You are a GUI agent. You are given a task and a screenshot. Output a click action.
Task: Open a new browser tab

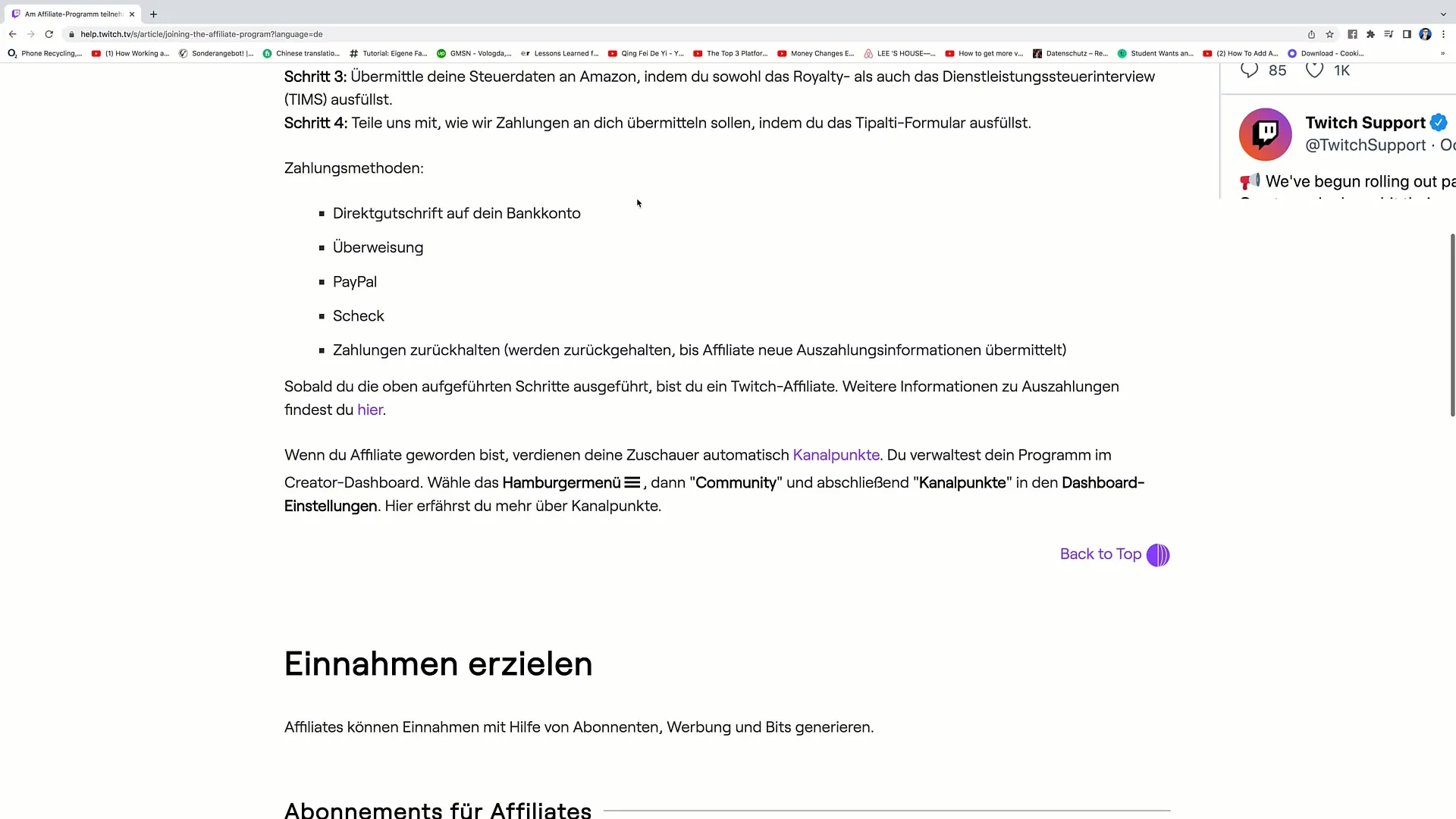point(153,14)
